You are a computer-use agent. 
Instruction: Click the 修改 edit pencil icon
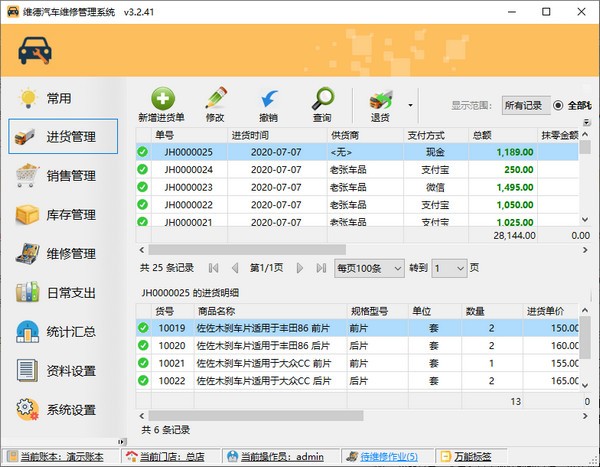215,100
